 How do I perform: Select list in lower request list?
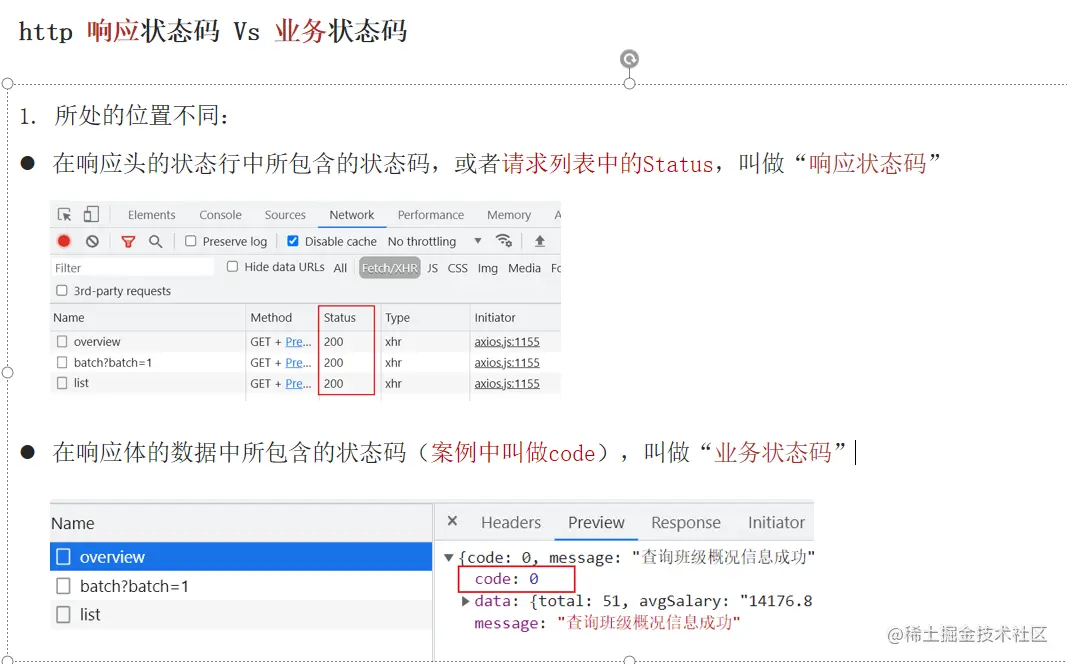click(x=241, y=615)
